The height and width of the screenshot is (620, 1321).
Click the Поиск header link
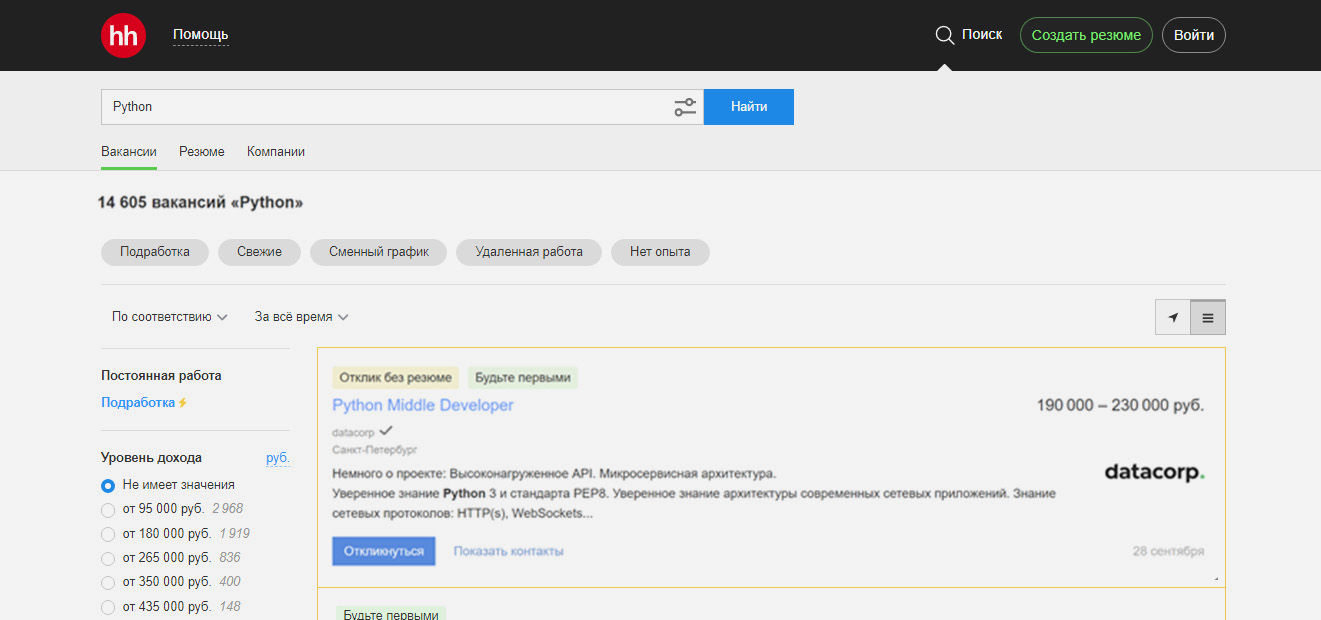coord(982,35)
